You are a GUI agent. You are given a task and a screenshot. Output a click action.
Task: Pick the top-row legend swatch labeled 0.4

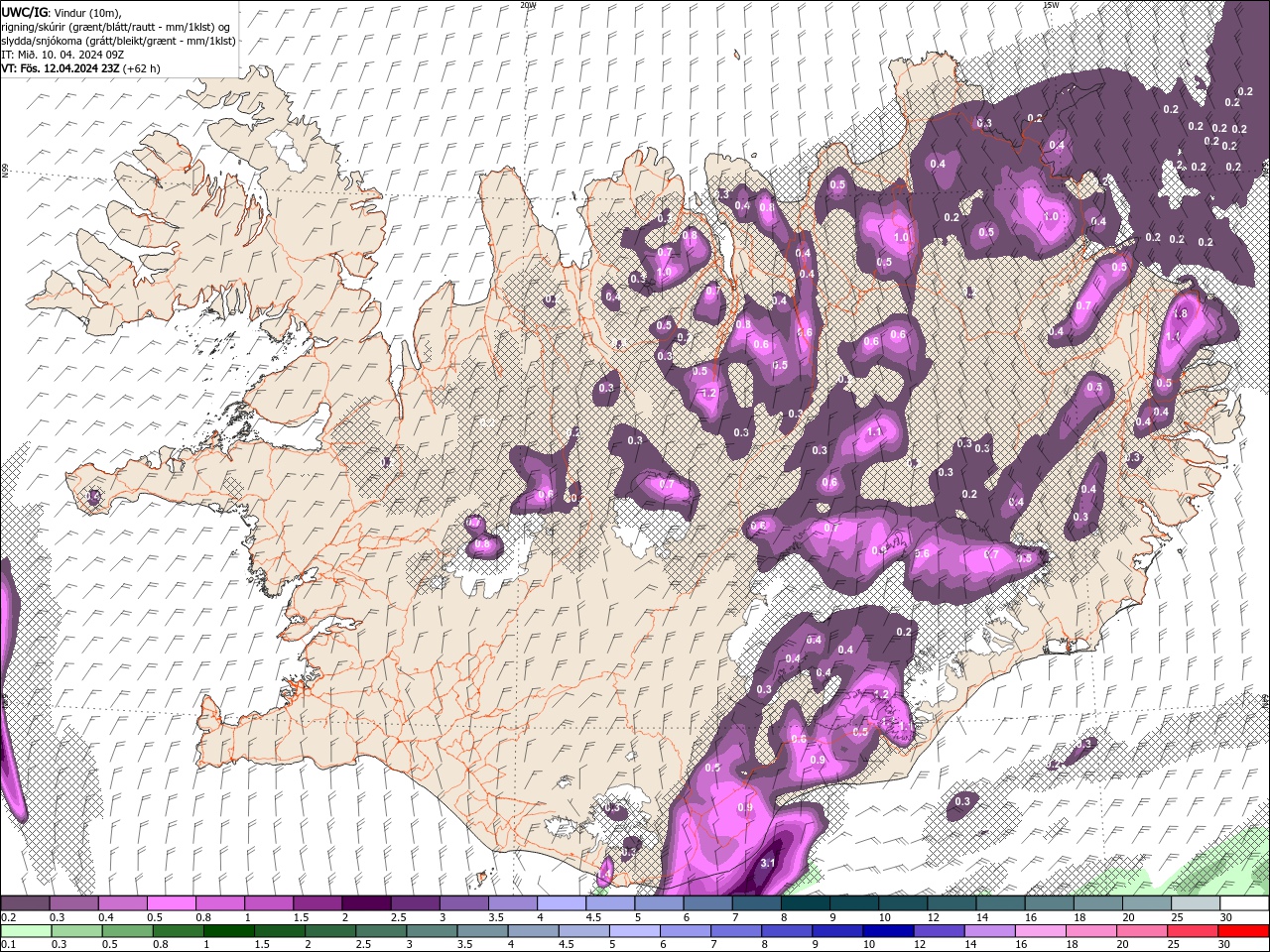(x=122, y=903)
